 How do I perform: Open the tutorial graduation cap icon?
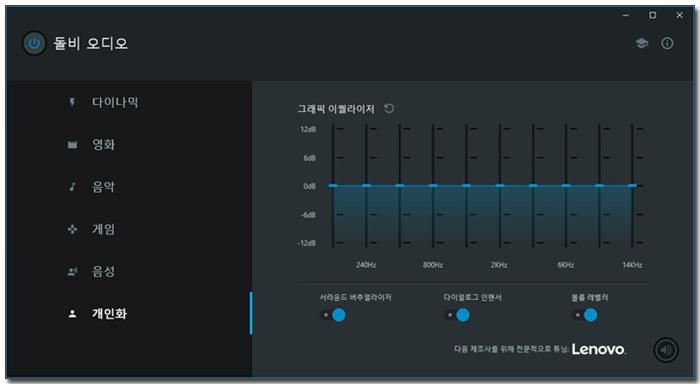tap(642, 43)
